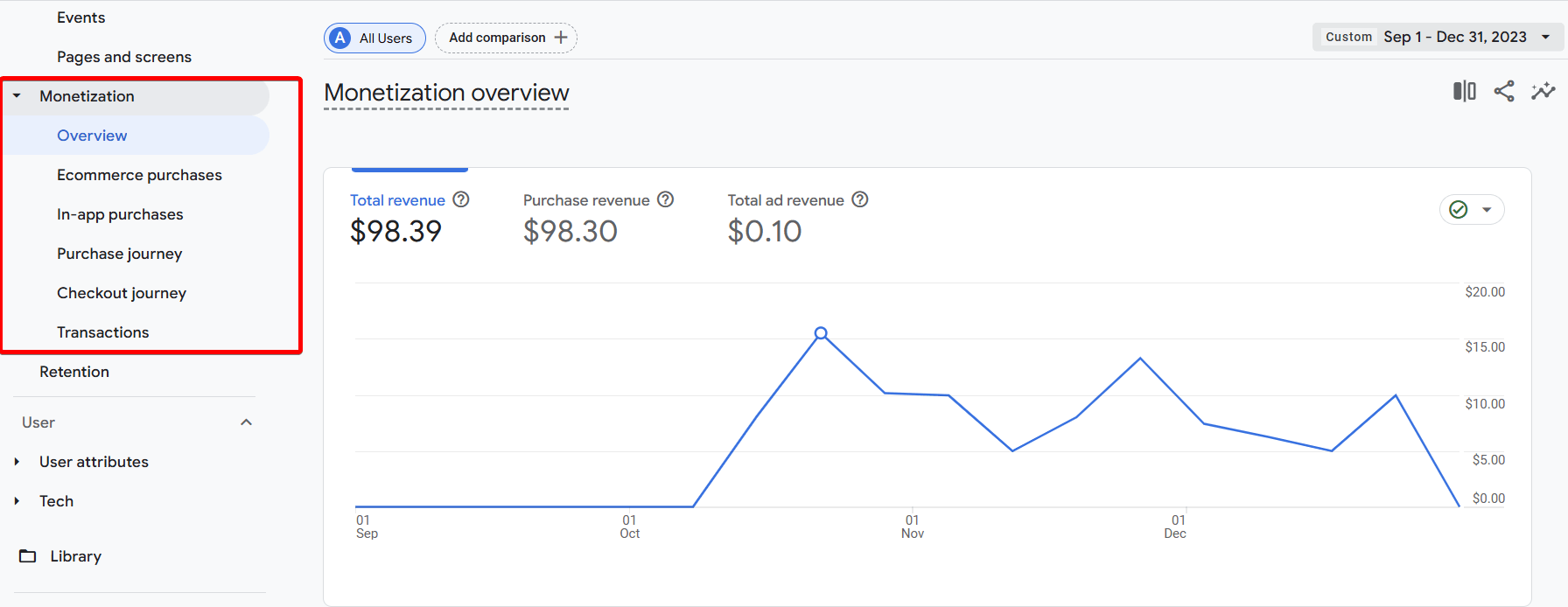Open the Insights sparkline icon
The image size is (1568, 607).
pos(1543,91)
